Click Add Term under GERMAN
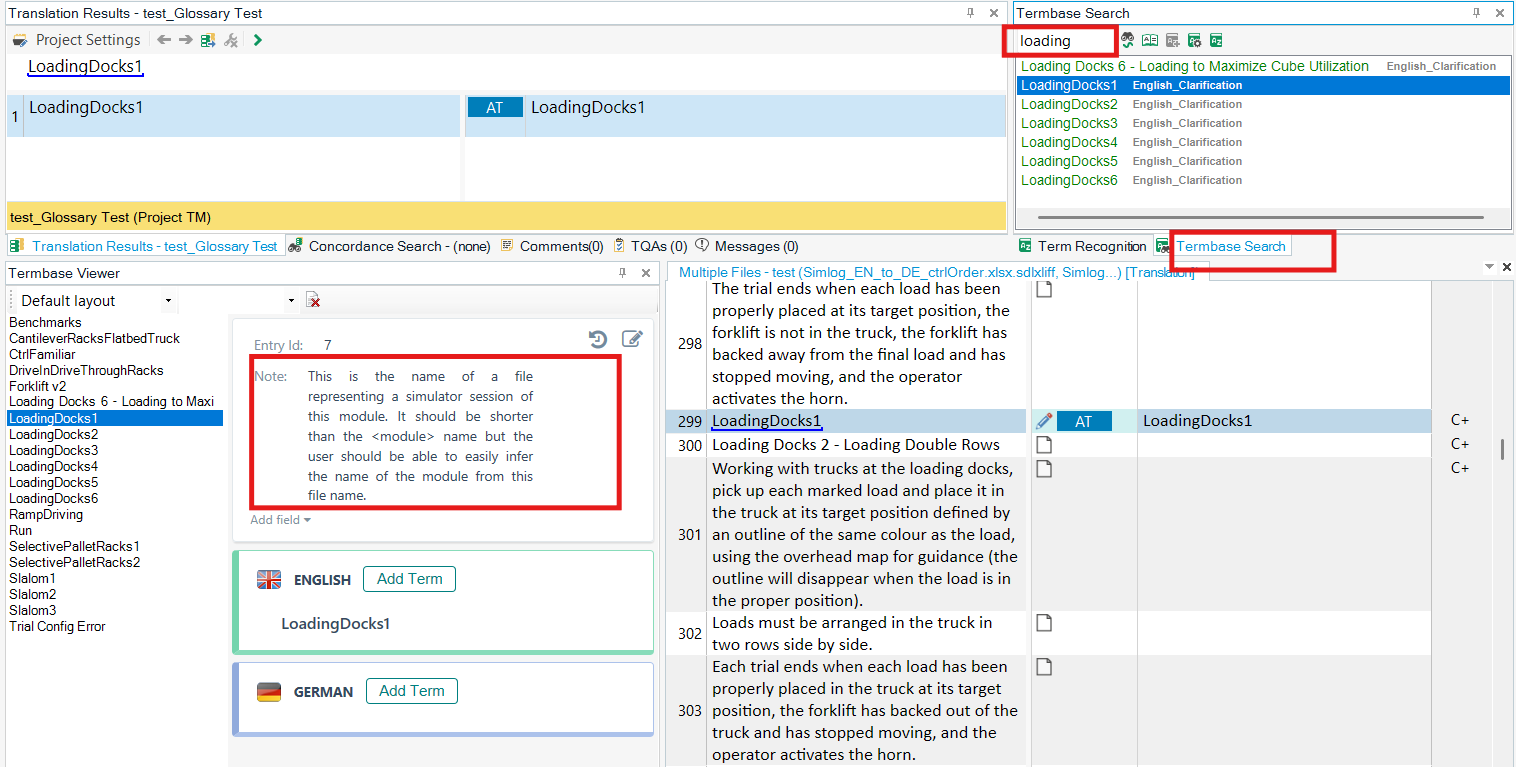The height and width of the screenshot is (767, 1516). pyautogui.click(x=412, y=691)
